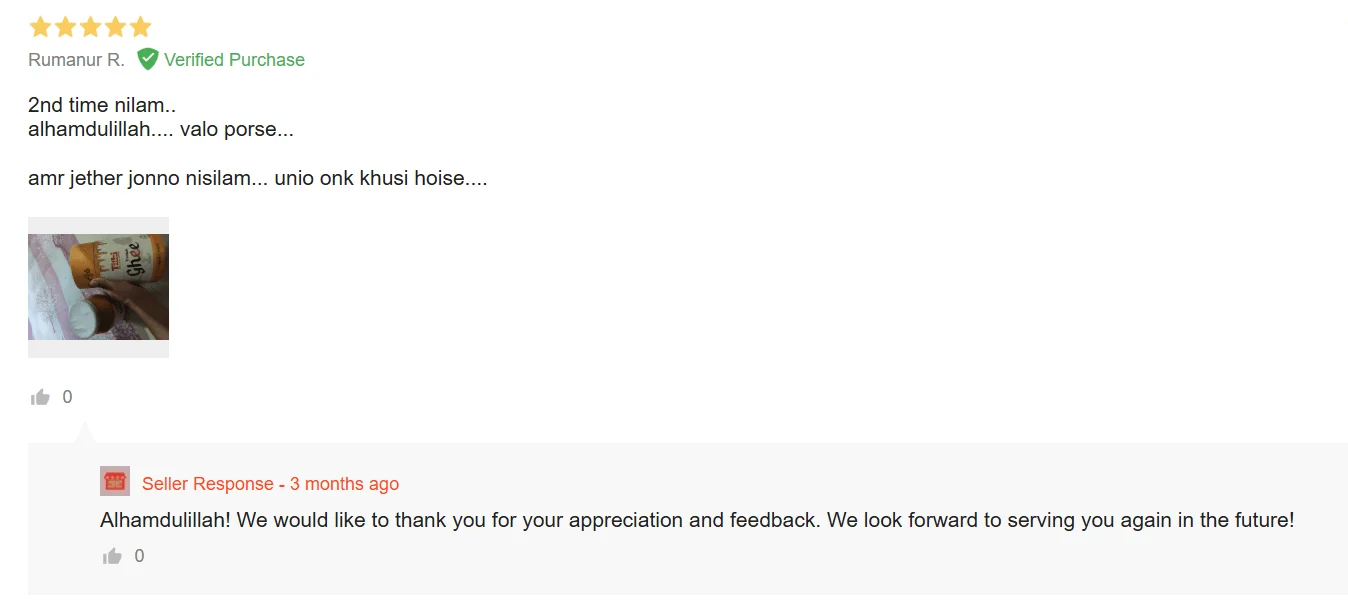1348x603 pixels.
Task: Click the 3 months ago timestamp
Action: click(x=344, y=484)
